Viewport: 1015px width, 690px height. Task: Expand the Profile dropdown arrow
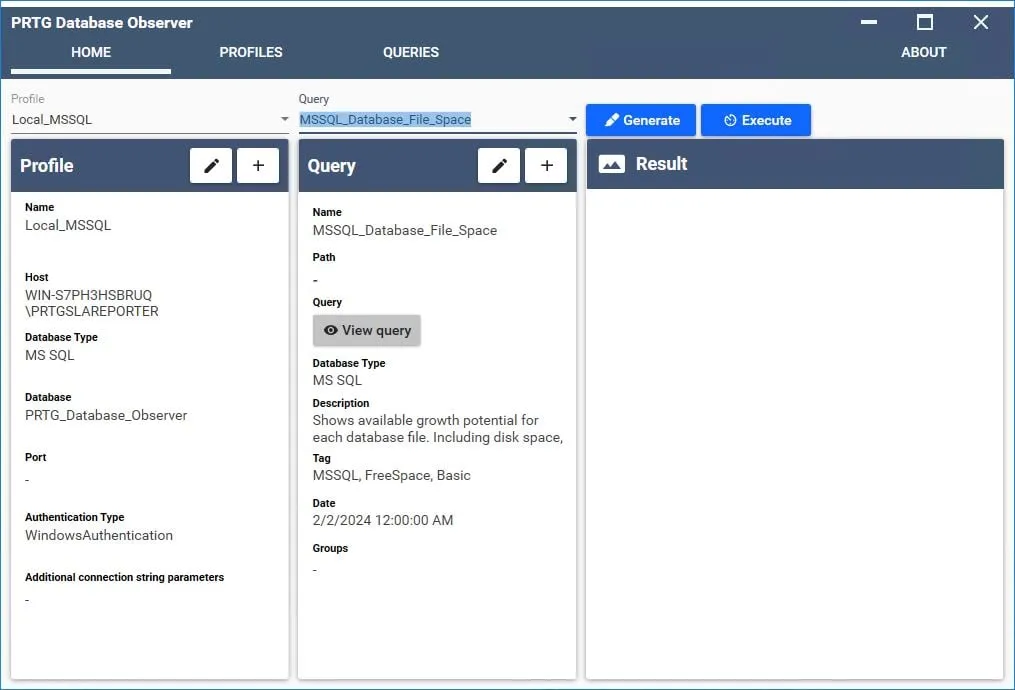pos(284,119)
